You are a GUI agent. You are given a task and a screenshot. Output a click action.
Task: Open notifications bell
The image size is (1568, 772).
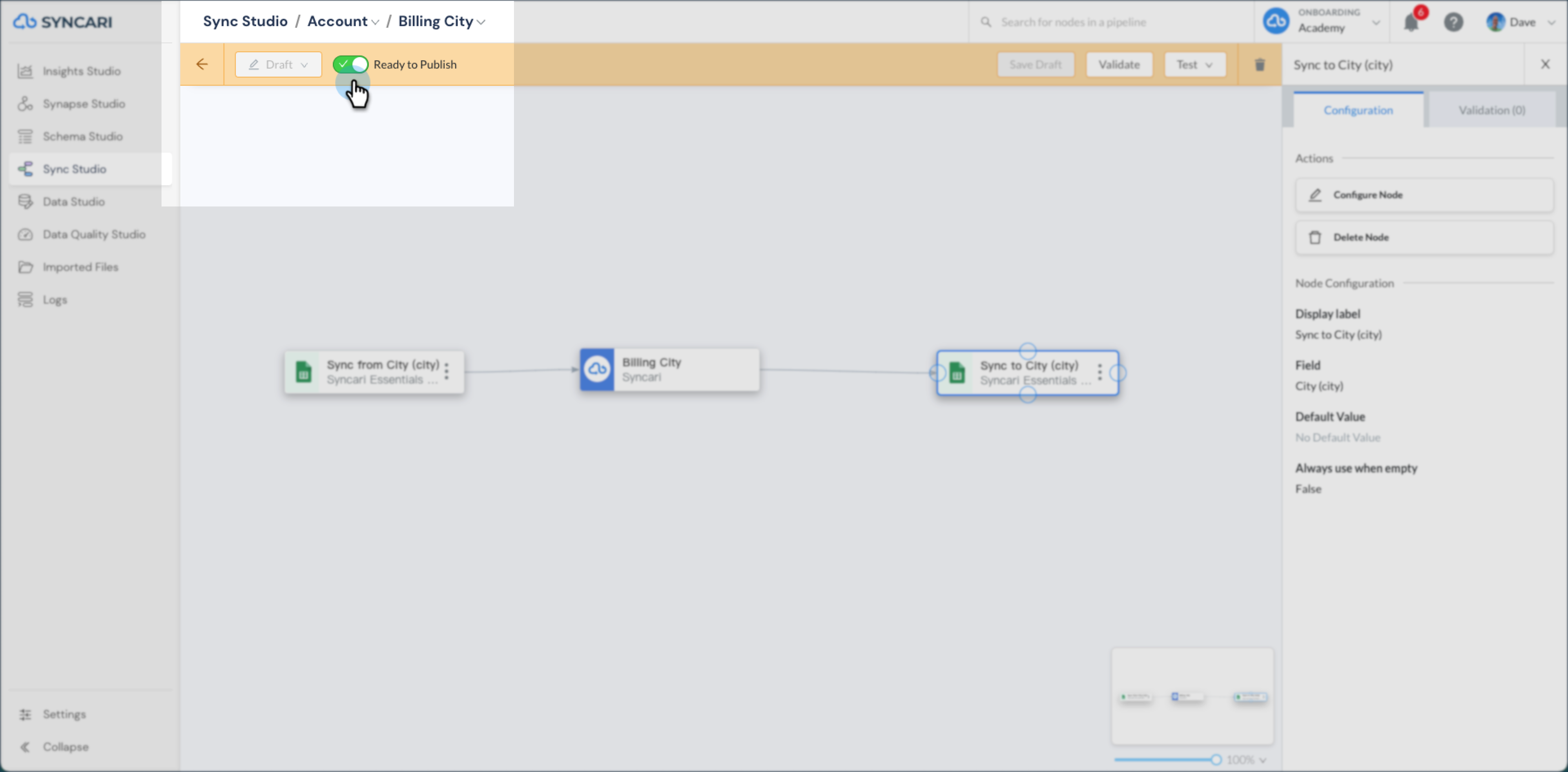[x=1411, y=22]
